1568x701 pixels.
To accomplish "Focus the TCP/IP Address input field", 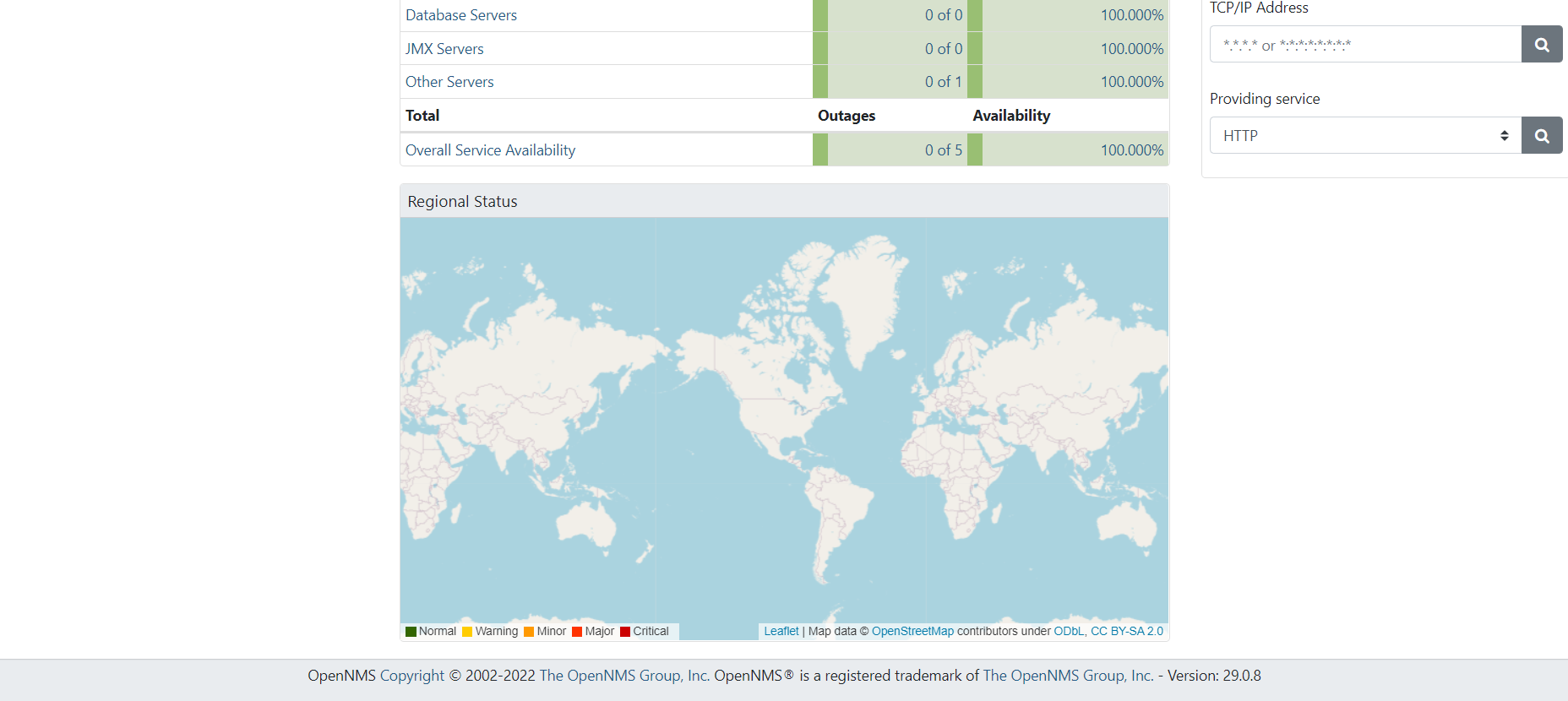I will [x=1365, y=44].
